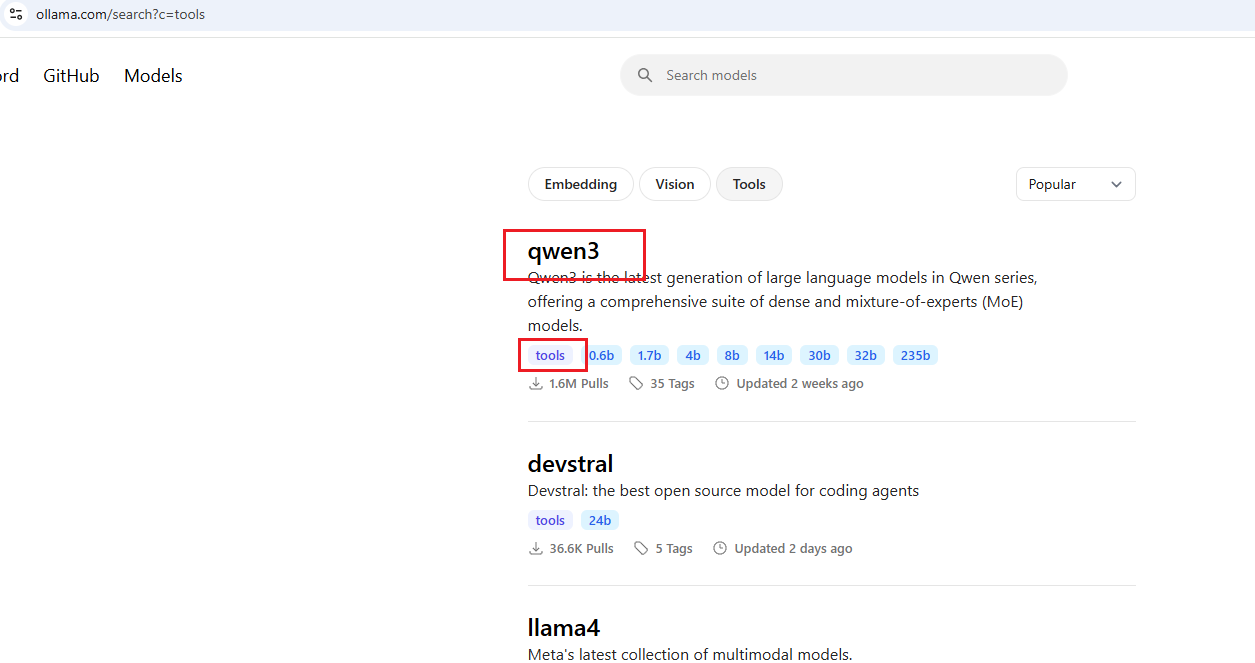Click the "36.6K Pulls" text

[x=582, y=549]
